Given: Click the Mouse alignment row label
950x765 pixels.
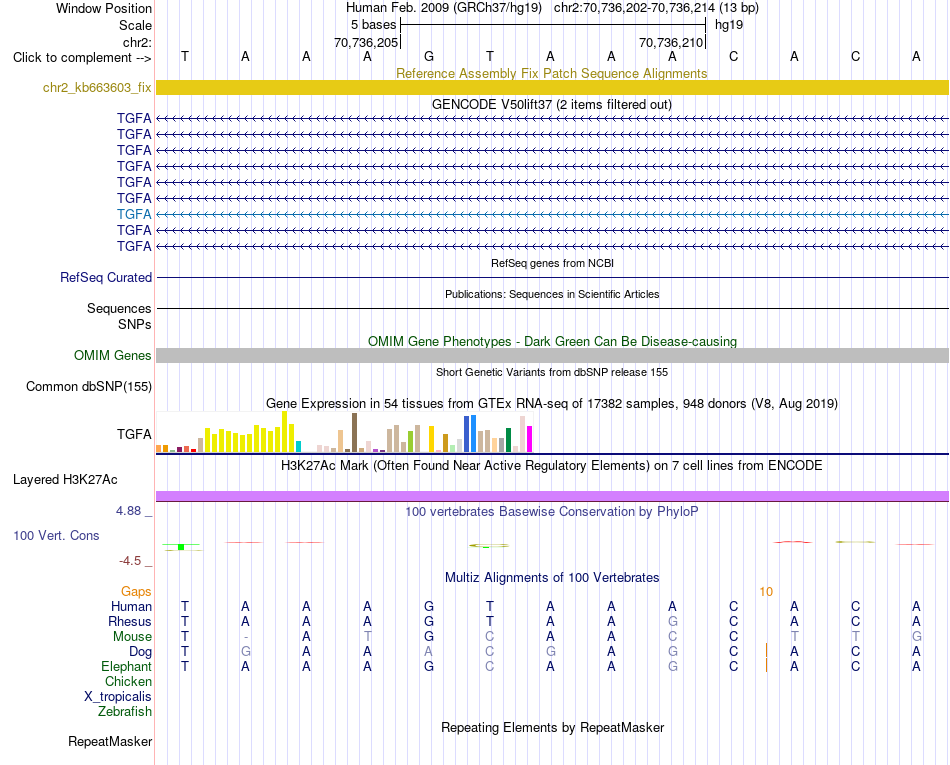Looking at the screenshot, I should [x=132, y=637].
